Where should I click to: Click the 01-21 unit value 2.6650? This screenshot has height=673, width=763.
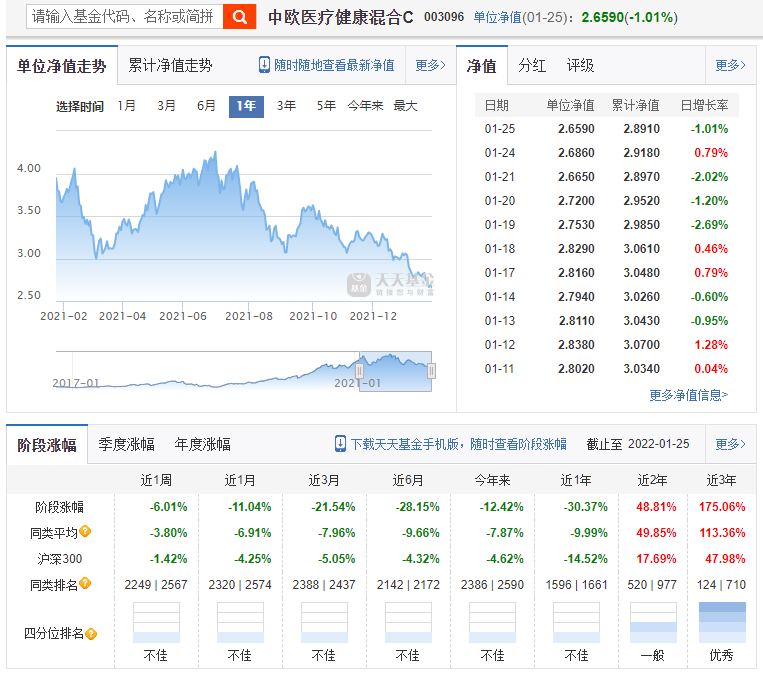[x=576, y=177]
